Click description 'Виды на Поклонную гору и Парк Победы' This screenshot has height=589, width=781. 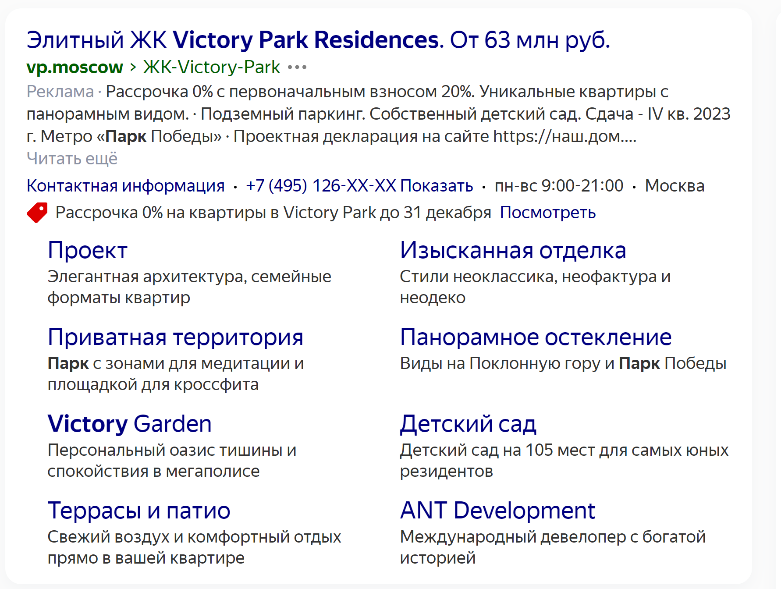pyautogui.click(x=563, y=363)
